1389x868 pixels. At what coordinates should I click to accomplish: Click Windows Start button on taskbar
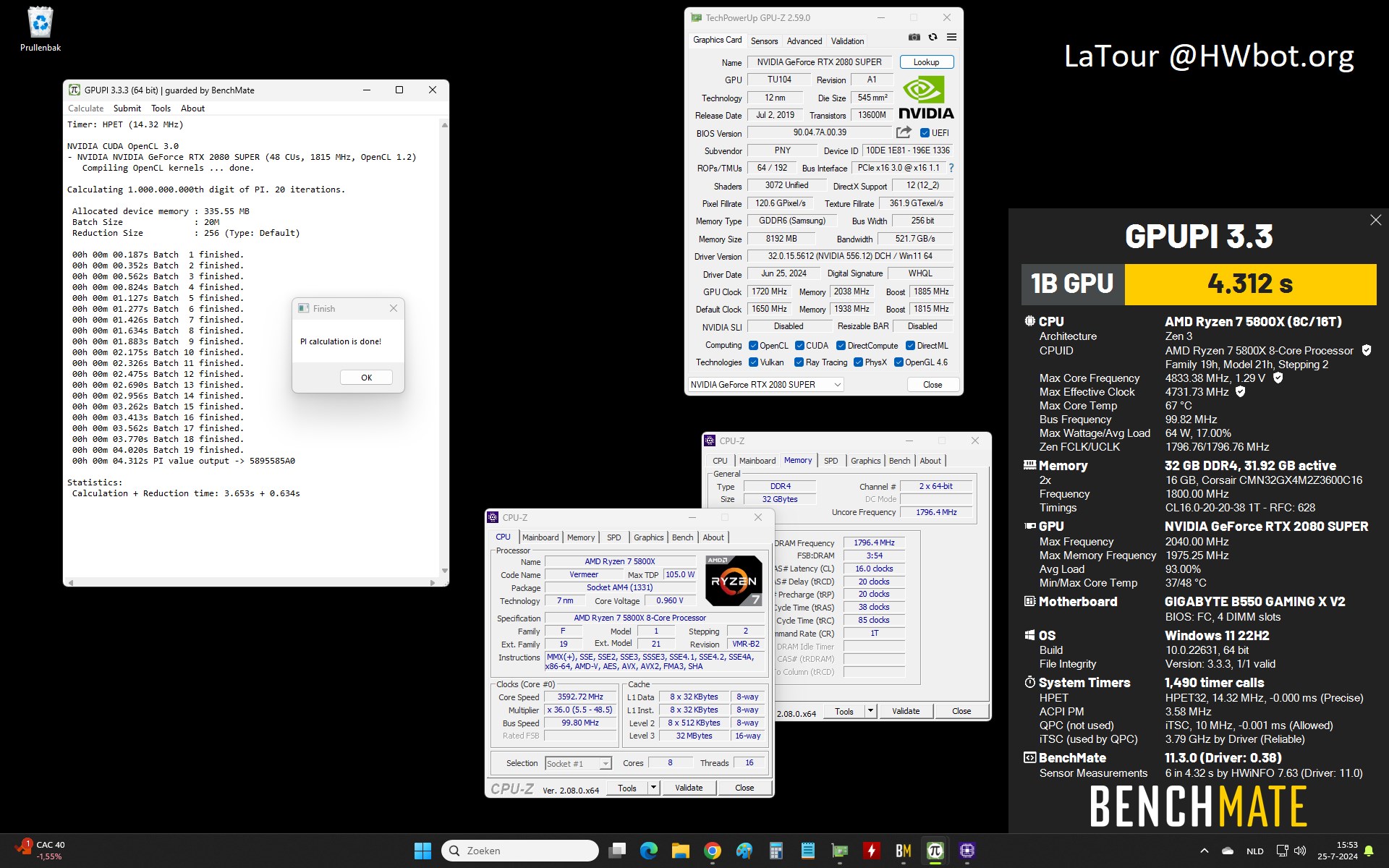click(422, 851)
